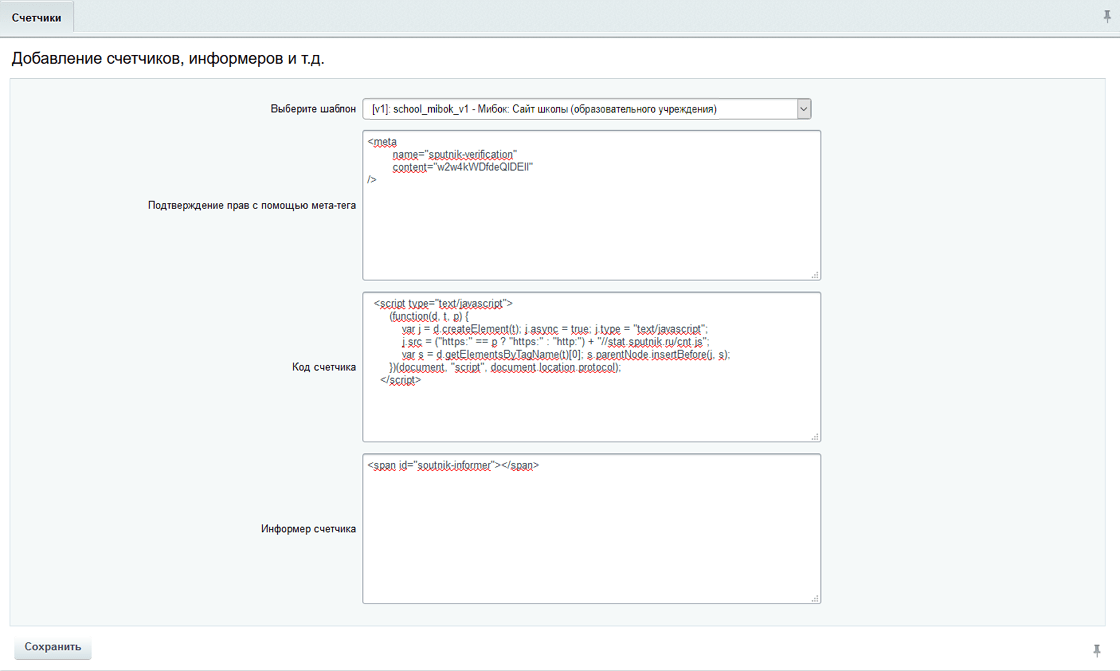Click name="sputnik-verification" line
Viewport: 1120px width, 671px height.
click(x=454, y=154)
